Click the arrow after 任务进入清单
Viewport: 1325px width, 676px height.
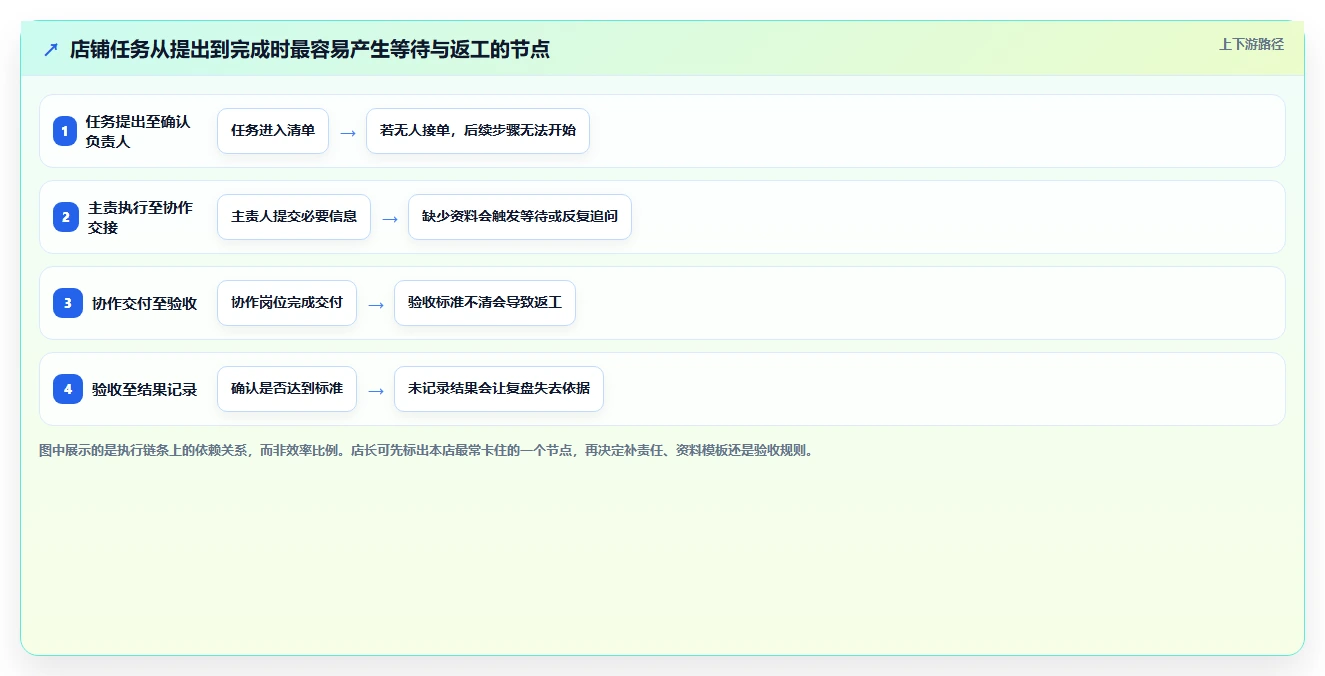348,132
